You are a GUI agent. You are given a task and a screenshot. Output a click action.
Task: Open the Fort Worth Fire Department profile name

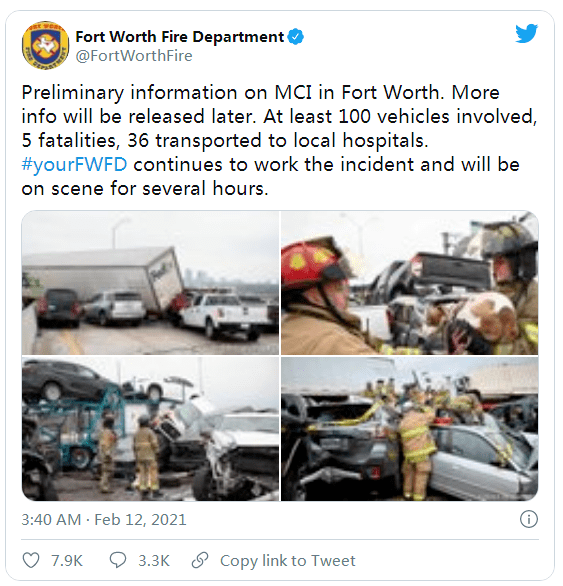pos(180,37)
